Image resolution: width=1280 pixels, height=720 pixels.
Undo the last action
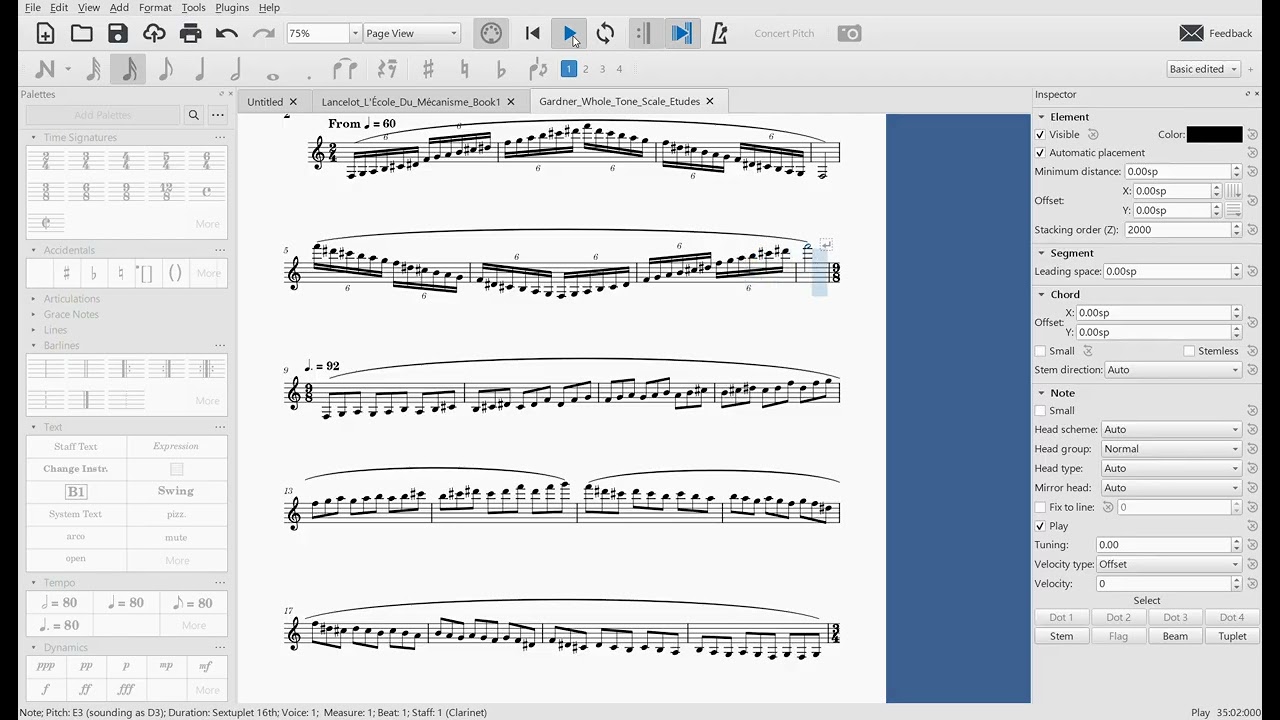[x=227, y=33]
